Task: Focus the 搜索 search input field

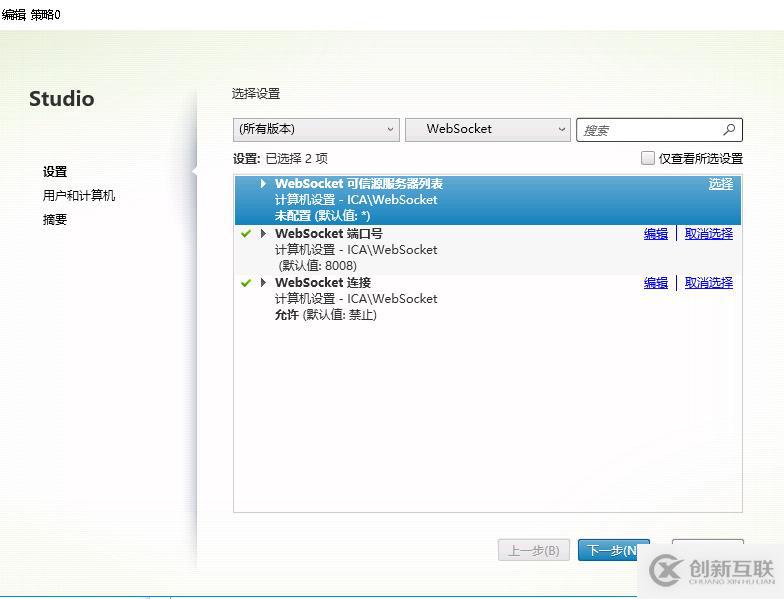Action: pyautogui.click(x=648, y=130)
